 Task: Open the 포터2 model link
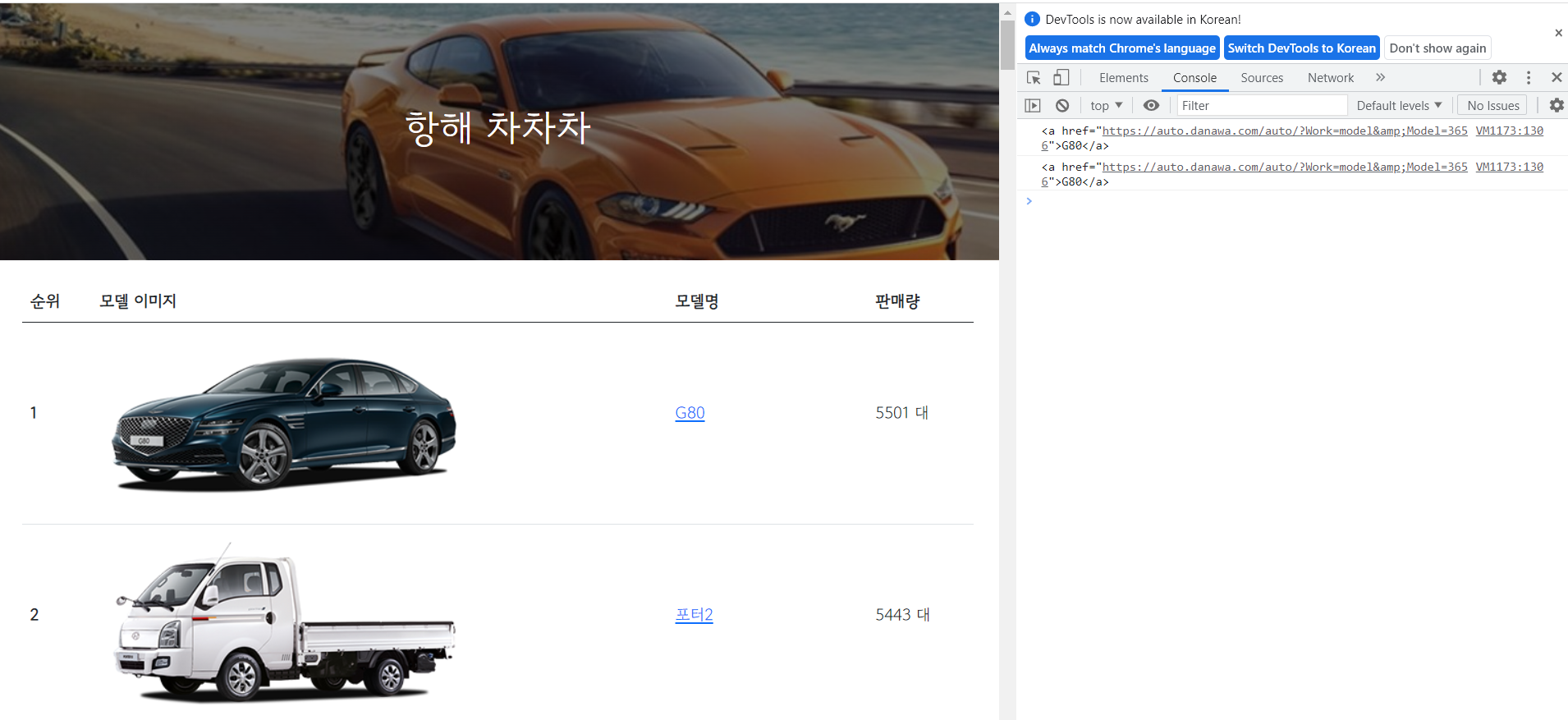(694, 614)
